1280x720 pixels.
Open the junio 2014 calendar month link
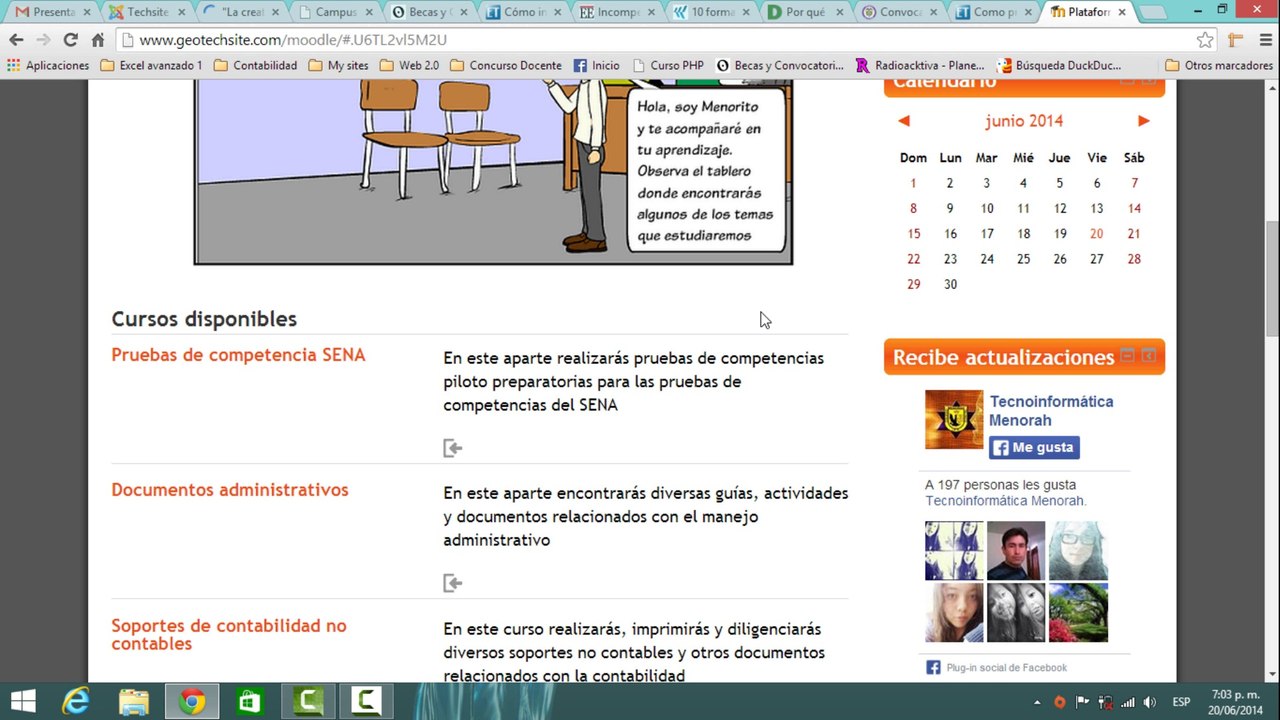tap(1024, 121)
